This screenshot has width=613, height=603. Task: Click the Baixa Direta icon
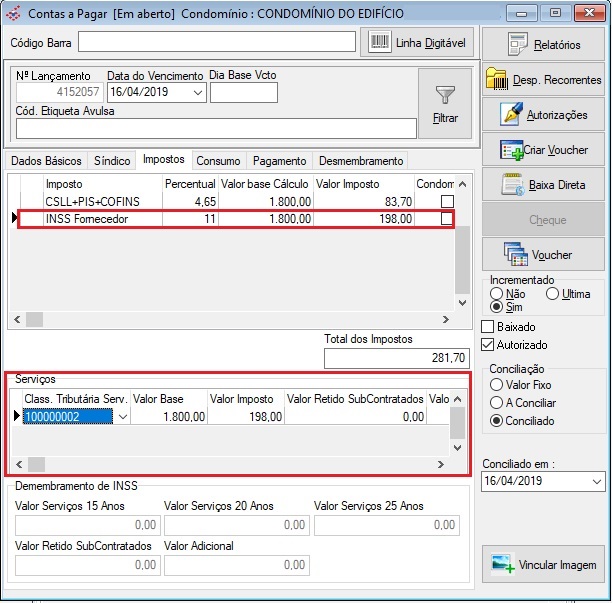pyautogui.click(x=513, y=184)
